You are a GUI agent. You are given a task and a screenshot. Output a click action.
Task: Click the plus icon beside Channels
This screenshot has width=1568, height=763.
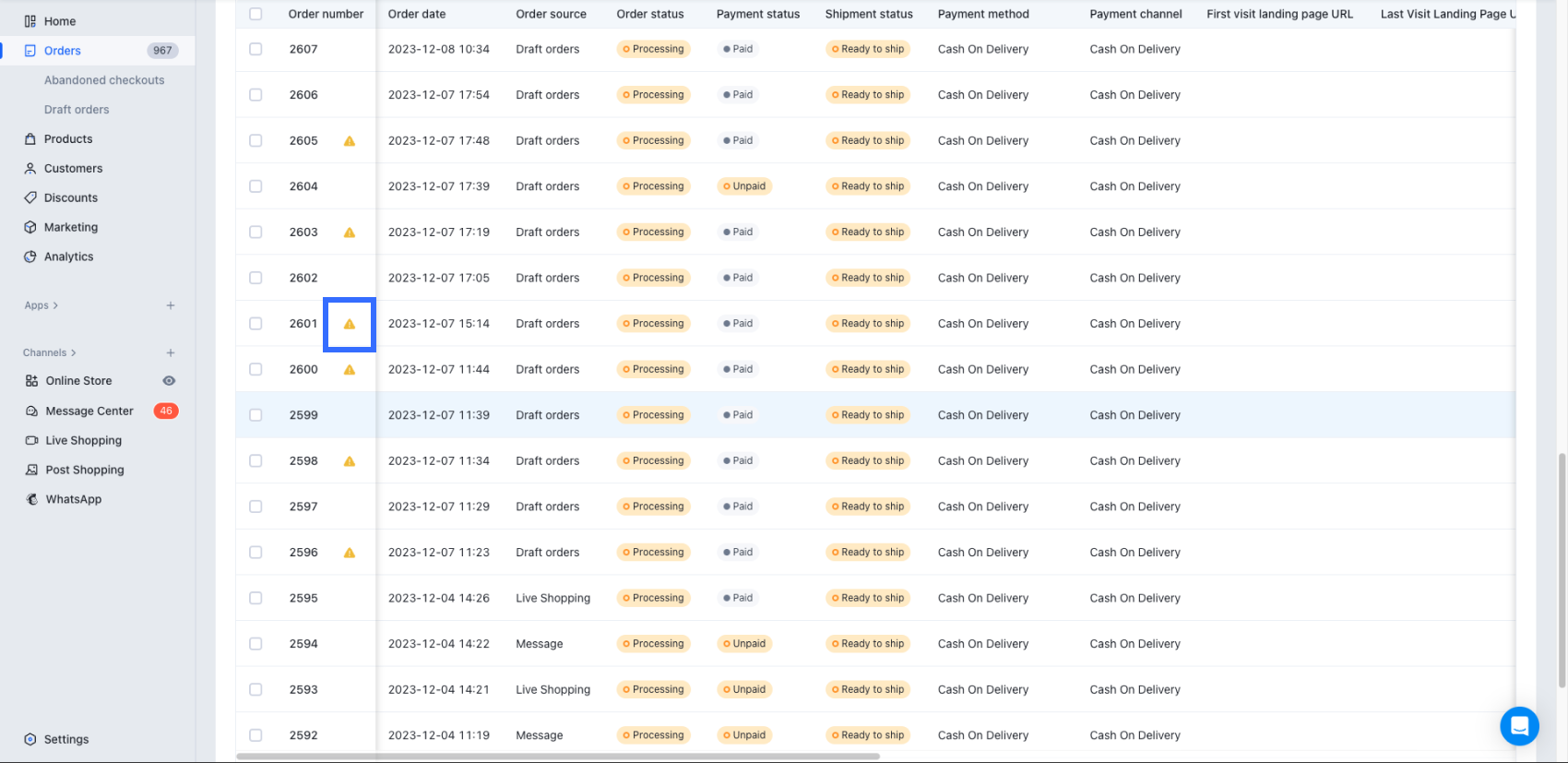(171, 352)
